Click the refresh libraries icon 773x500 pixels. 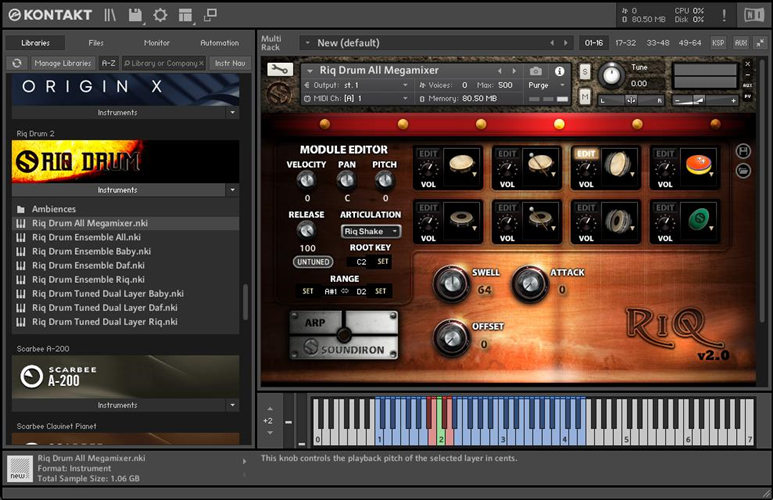point(16,63)
